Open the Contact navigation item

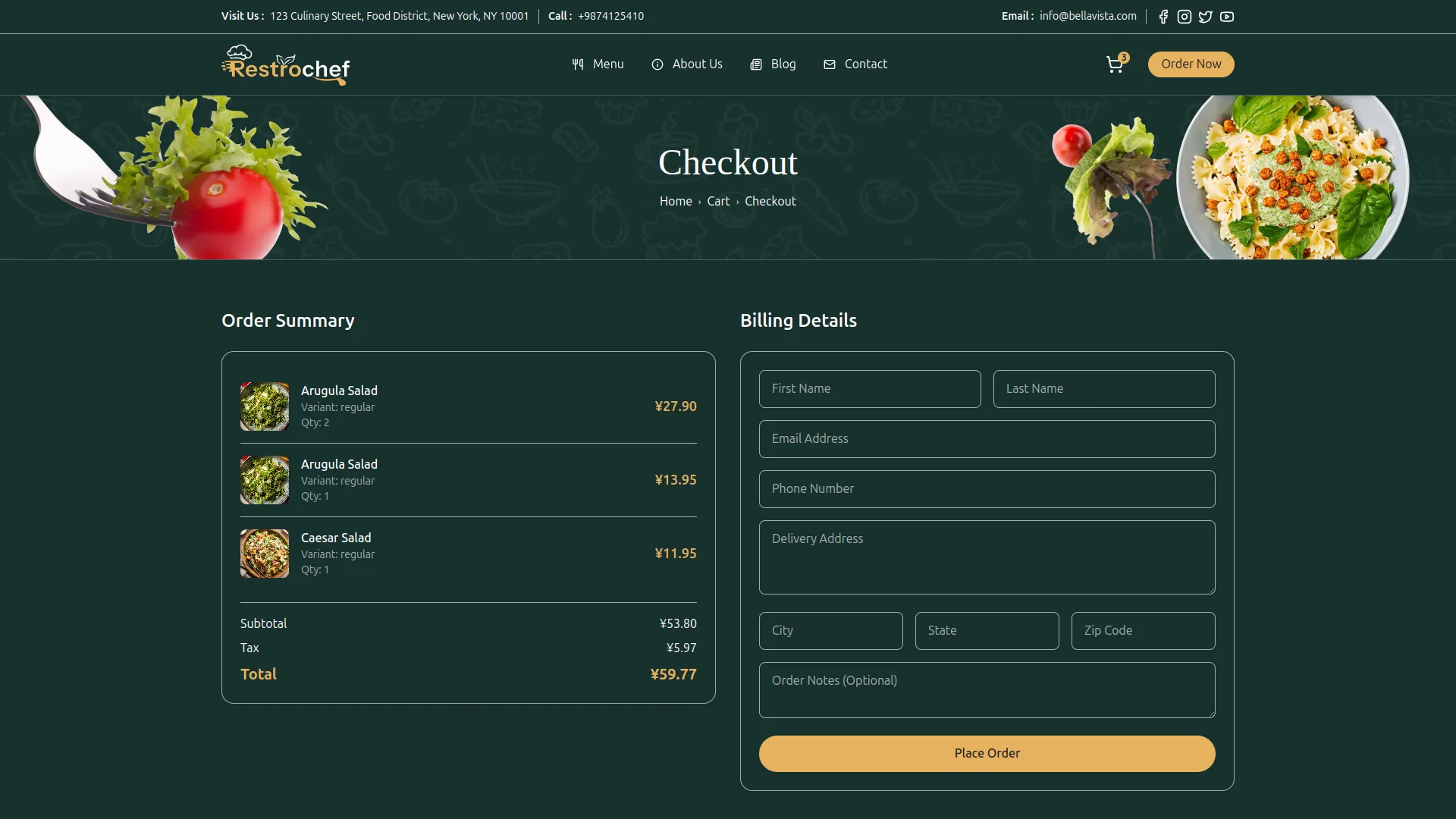click(x=855, y=64)
